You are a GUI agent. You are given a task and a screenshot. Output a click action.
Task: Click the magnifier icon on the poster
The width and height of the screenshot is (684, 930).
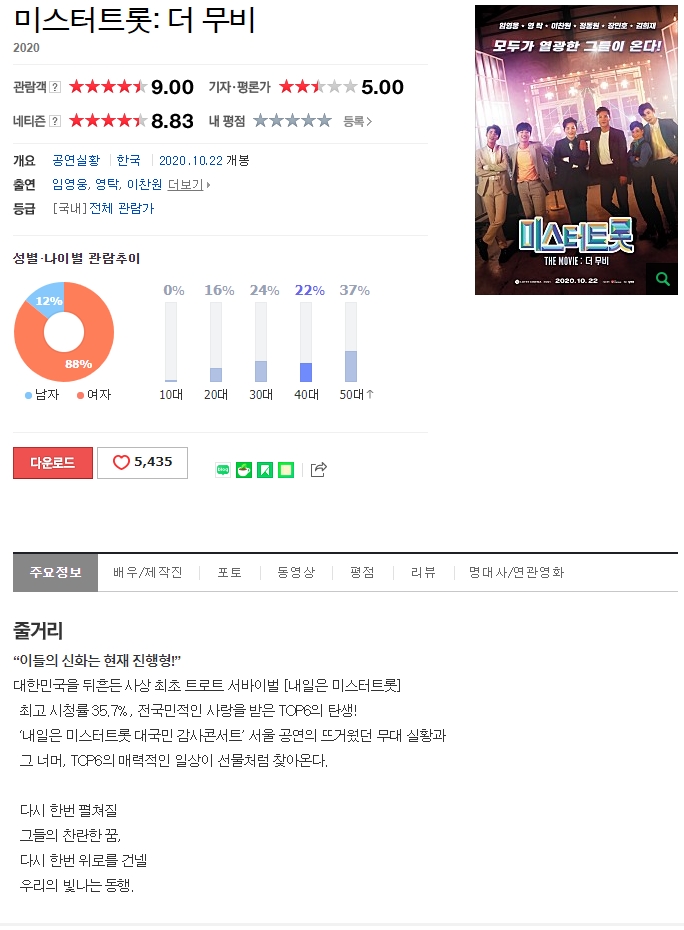click(662, 279)
